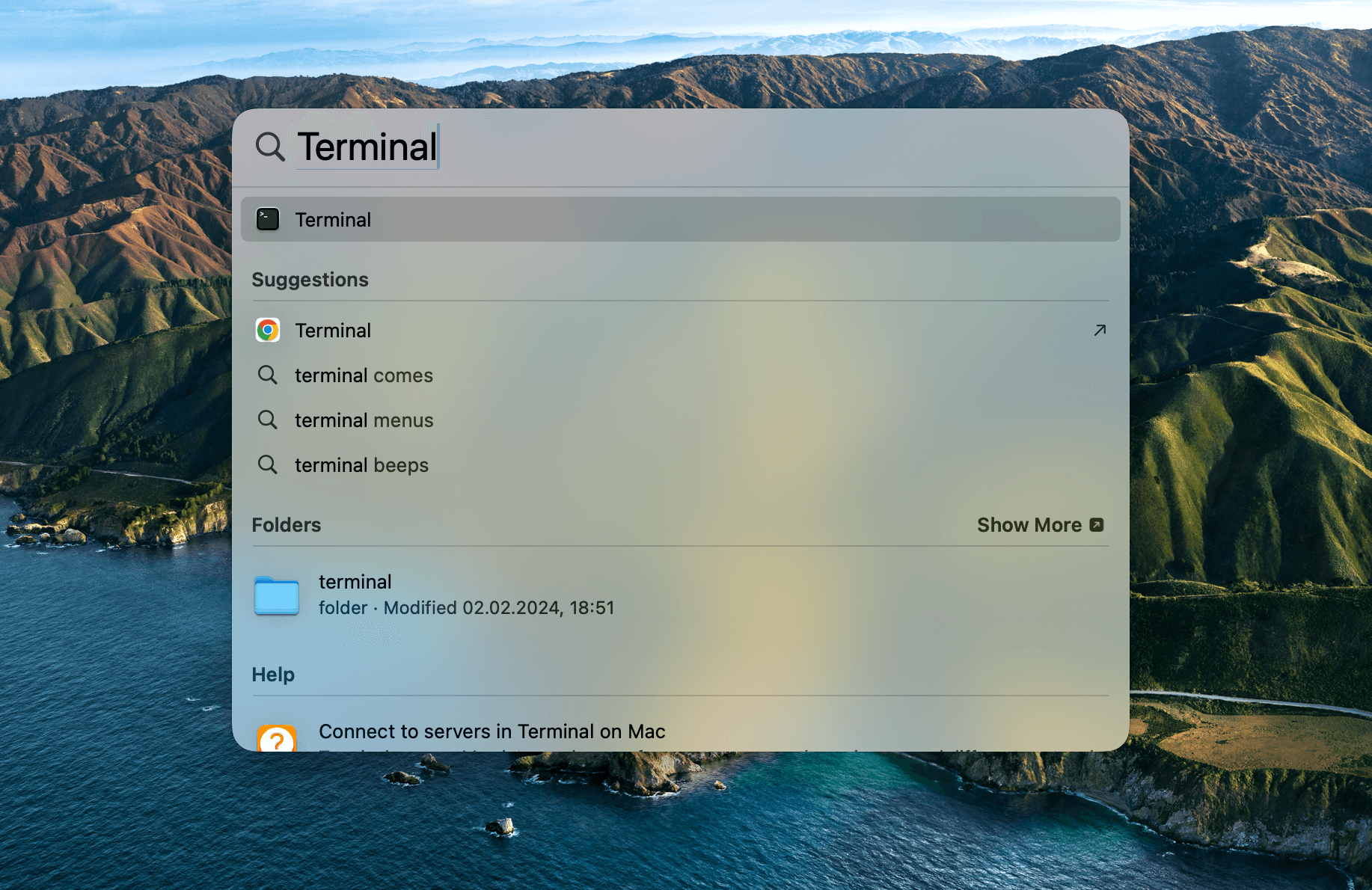Click the magnifying glass in the Spotlight search bar
Screen dimensions: 1372x890
pos(269,147)
